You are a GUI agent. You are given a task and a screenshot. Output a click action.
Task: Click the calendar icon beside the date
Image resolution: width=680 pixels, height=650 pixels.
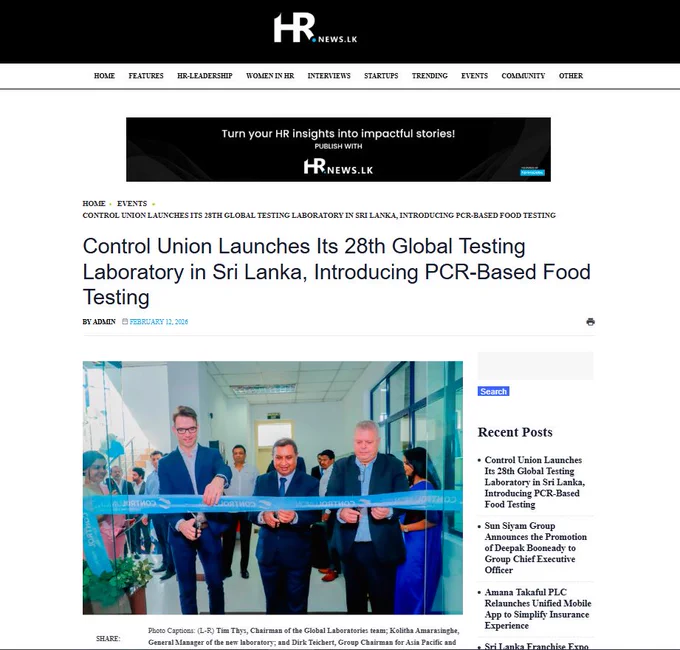pos(125,321)
